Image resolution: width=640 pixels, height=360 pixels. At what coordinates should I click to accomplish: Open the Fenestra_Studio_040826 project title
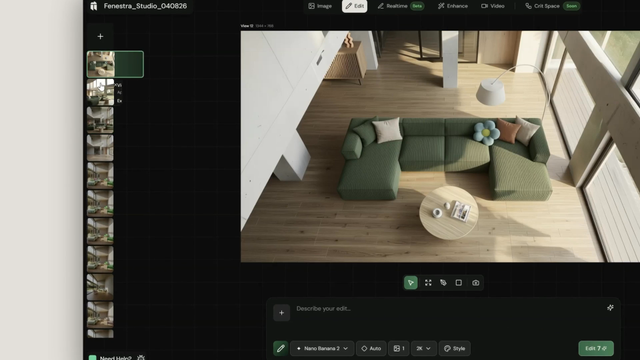(x=145, y=6)
